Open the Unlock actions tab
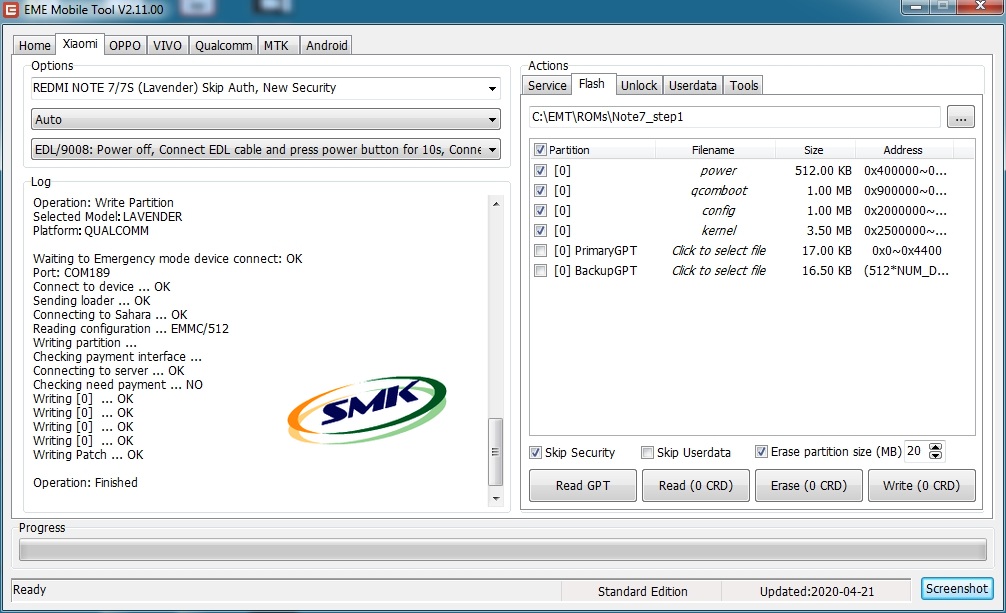 [639, 86]
